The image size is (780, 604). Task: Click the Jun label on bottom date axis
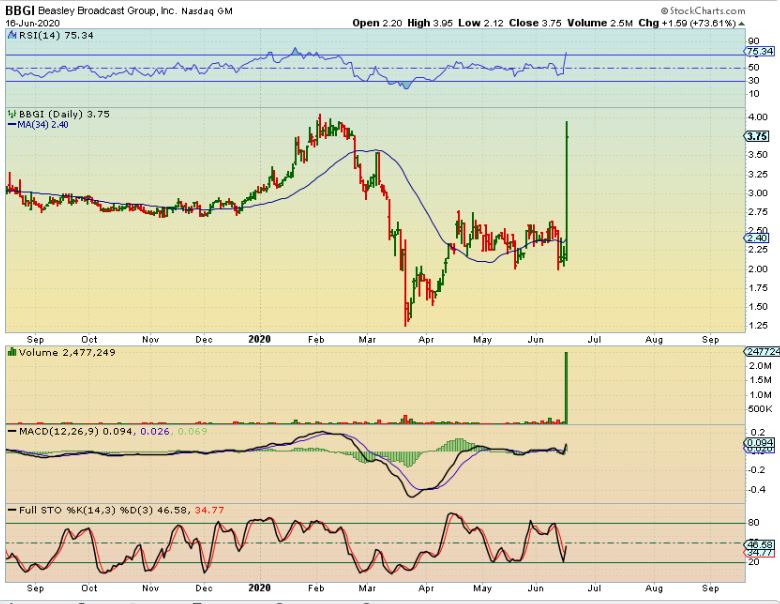(x=541, y=590)
